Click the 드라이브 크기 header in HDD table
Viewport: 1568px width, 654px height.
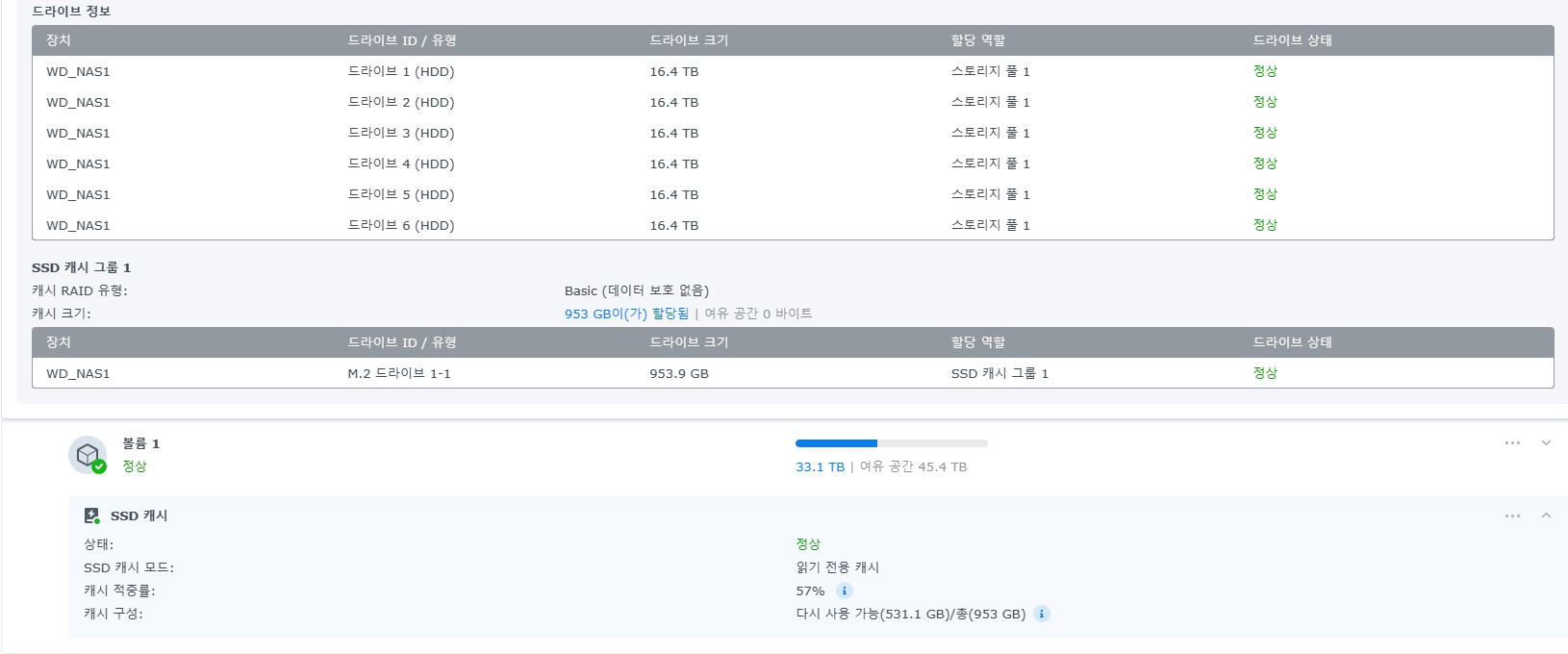coord(689,40)
